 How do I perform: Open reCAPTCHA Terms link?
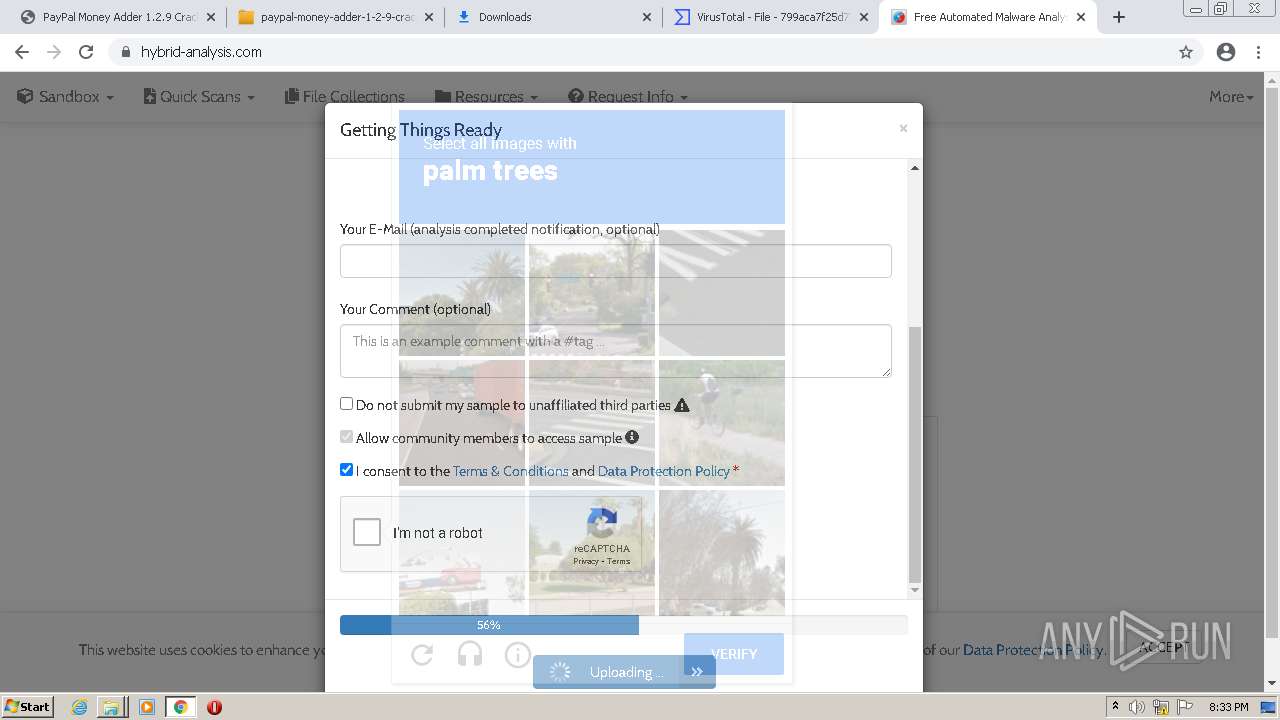pos(619,561)
